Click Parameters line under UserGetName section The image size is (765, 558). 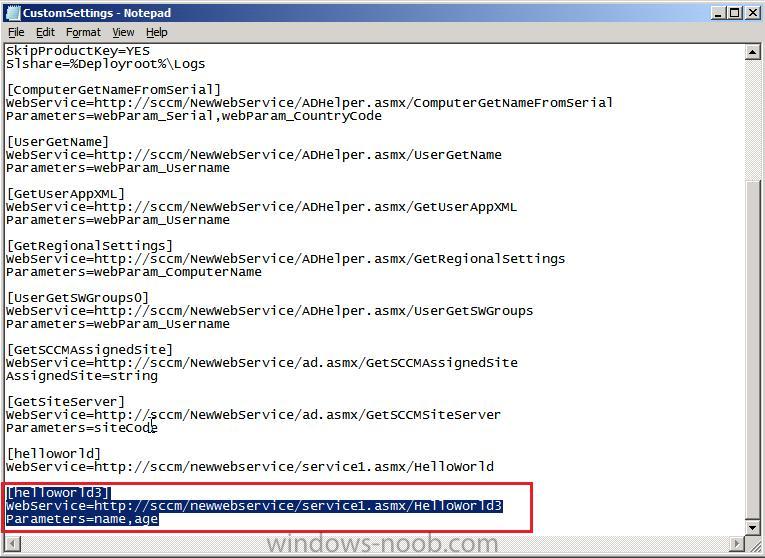click(x=118, y=168)
